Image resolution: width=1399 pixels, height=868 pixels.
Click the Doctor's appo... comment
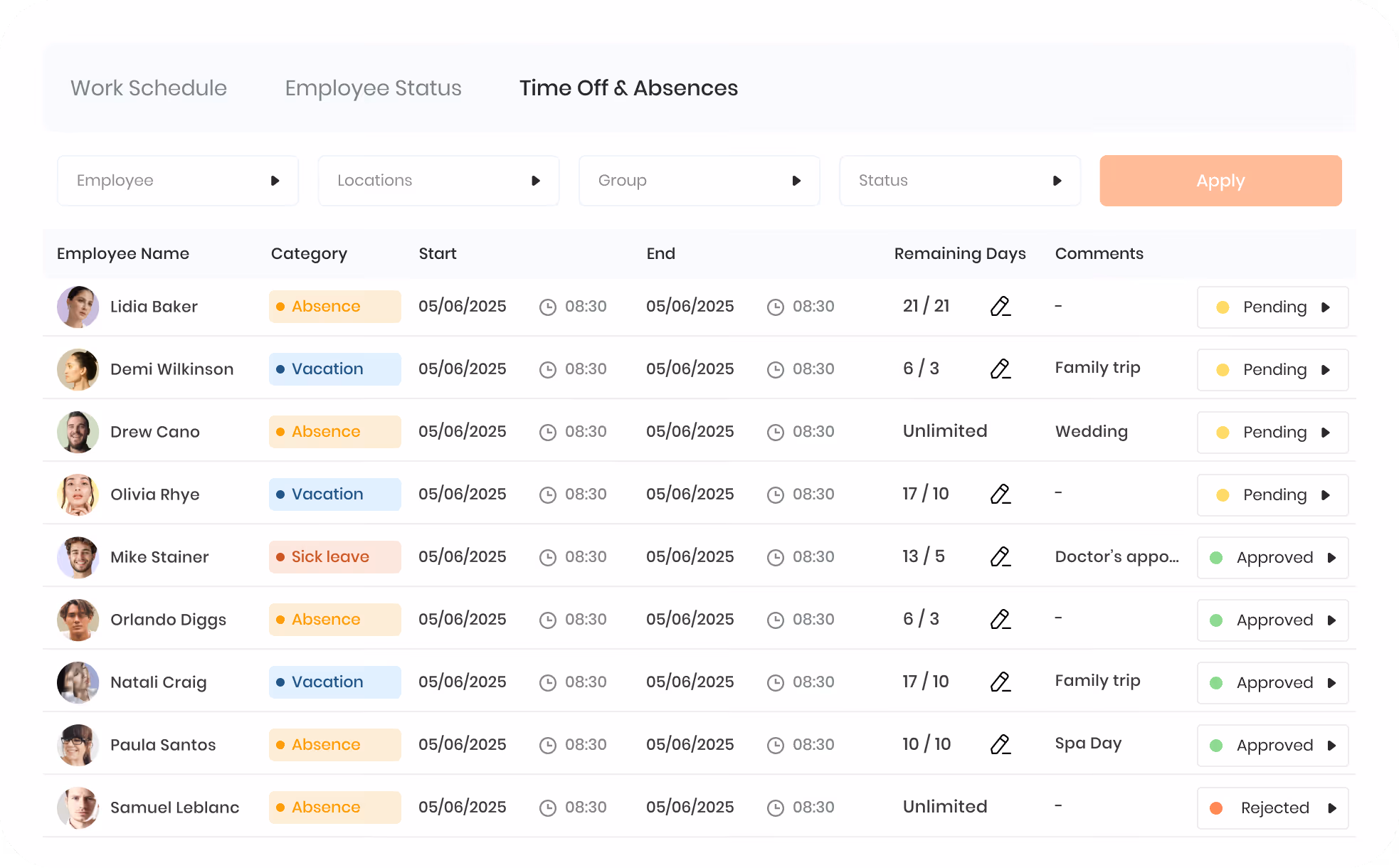(1116, 557)
